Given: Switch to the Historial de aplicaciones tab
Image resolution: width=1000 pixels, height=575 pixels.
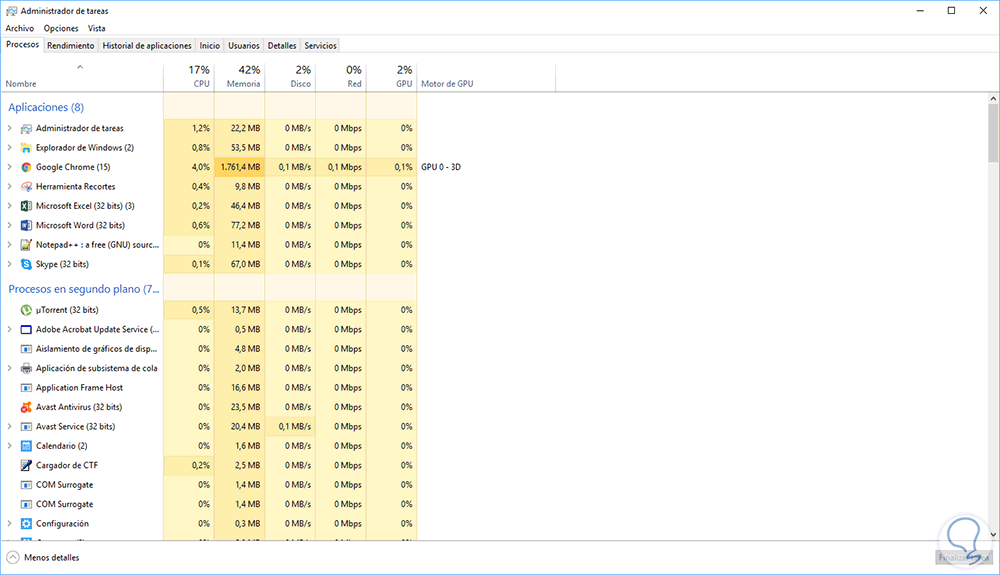Looking at the screenshot, I should tap(147, 46).
